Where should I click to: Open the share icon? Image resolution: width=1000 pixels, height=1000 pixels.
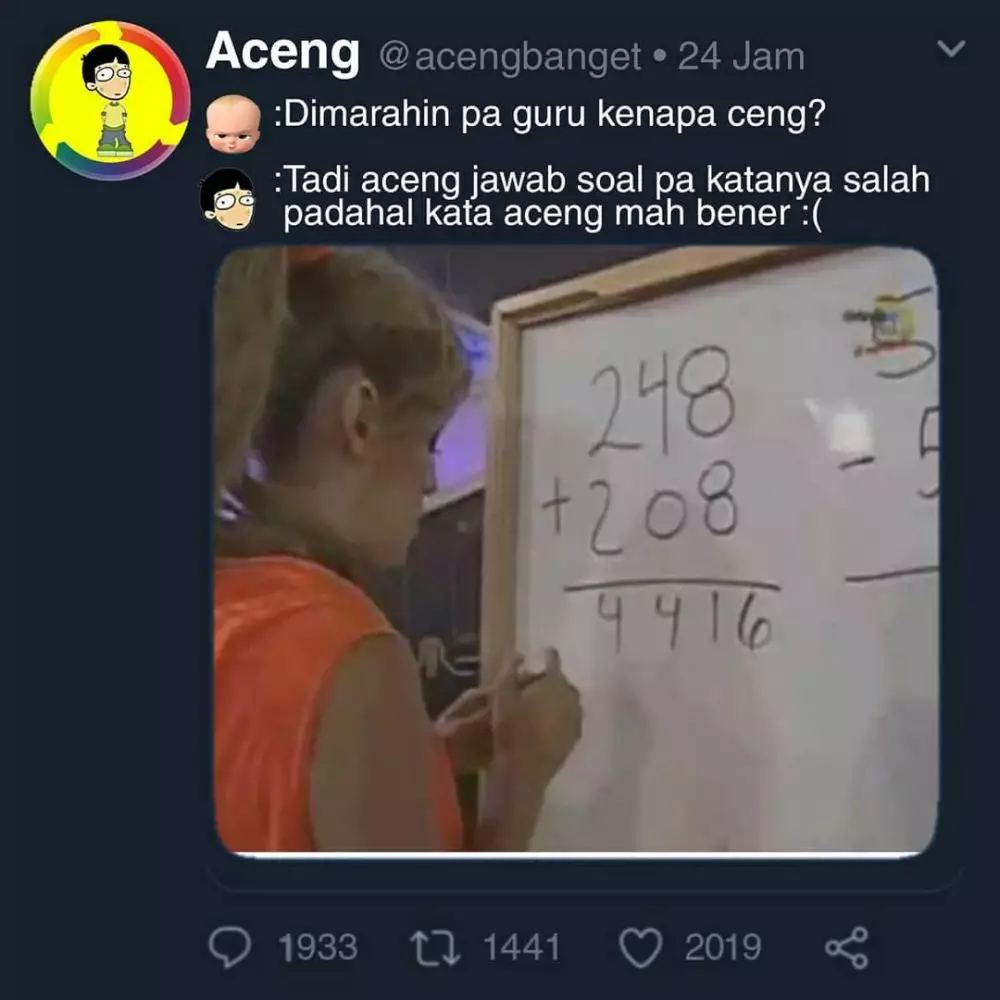click(847, 948)
